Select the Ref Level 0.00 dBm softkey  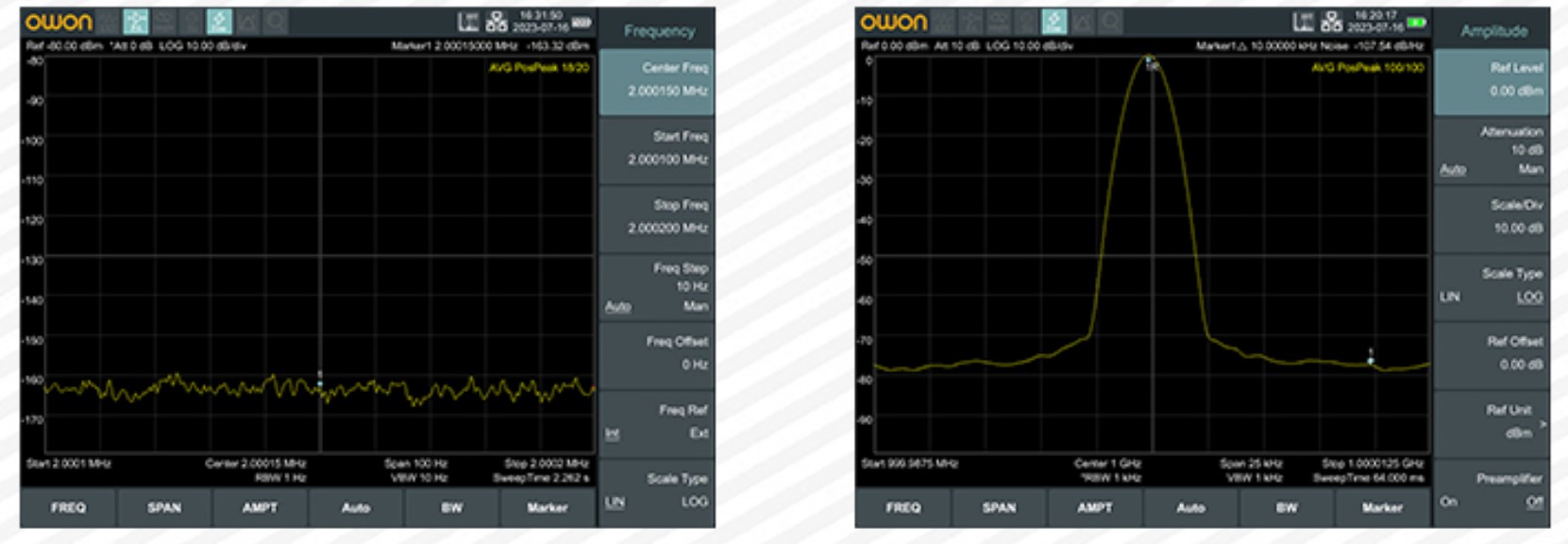pos(1492,80)
